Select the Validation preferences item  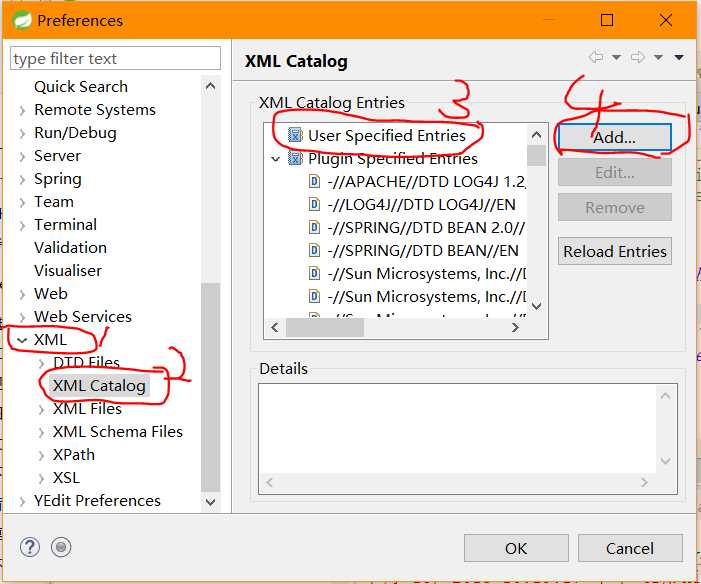tap(70, 247)
